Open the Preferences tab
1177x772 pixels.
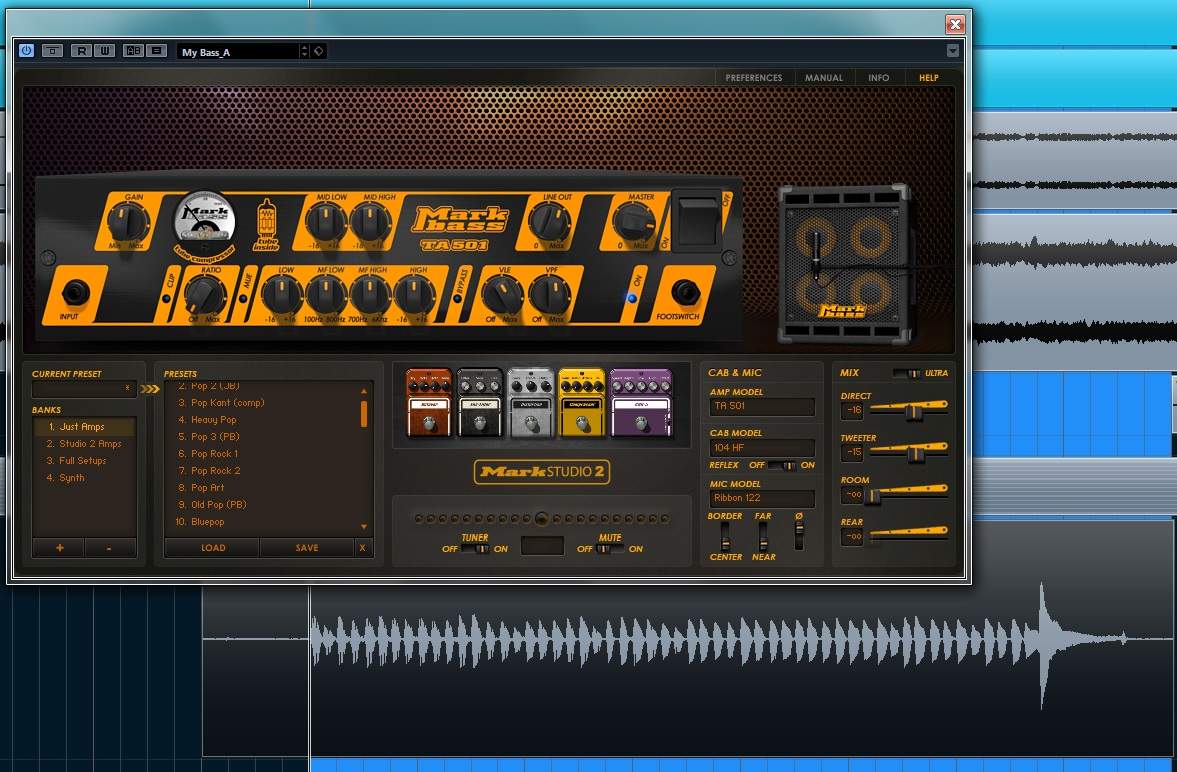(753, 78)
